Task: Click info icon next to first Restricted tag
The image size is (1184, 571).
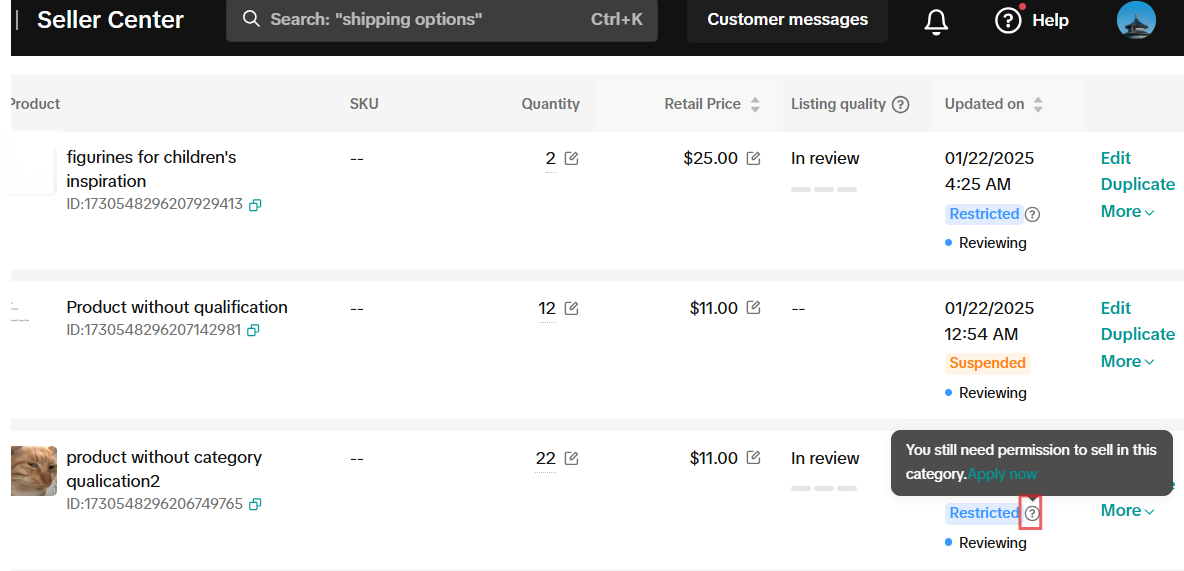Action: 1033,214
